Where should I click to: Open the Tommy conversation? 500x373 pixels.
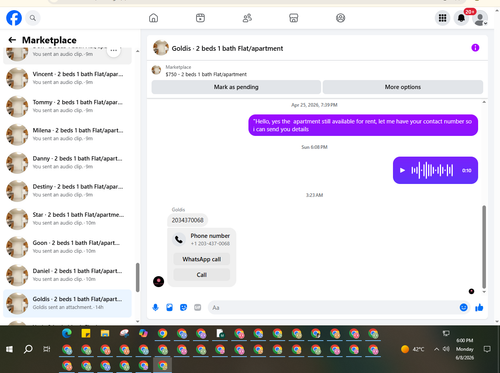pyautogui.click(x=67, y=106)
